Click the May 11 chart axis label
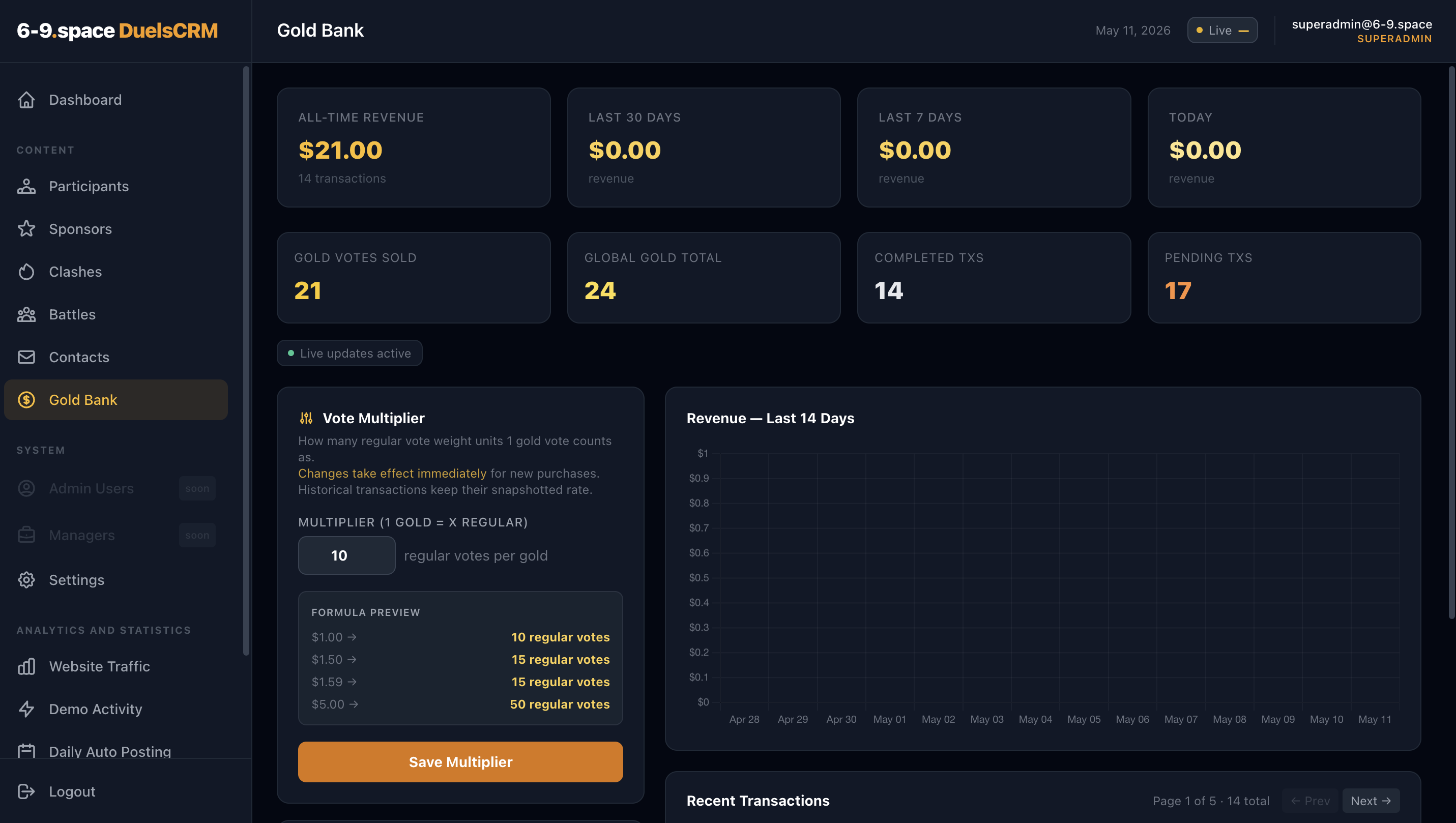Screen dimensions: 1456x823 pyautogui.click(x=1375, y=720)
